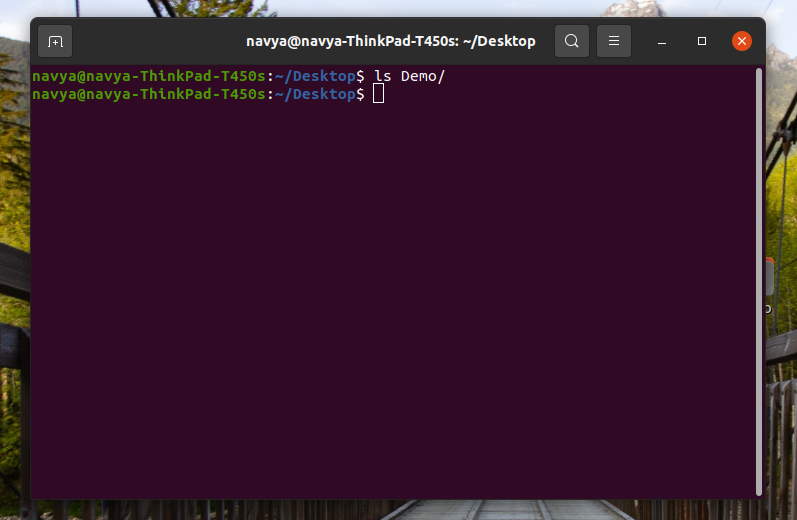Screen dimensions: 797x520
Task: Open a new terminal tab
Action: click(x=55, y=41)
